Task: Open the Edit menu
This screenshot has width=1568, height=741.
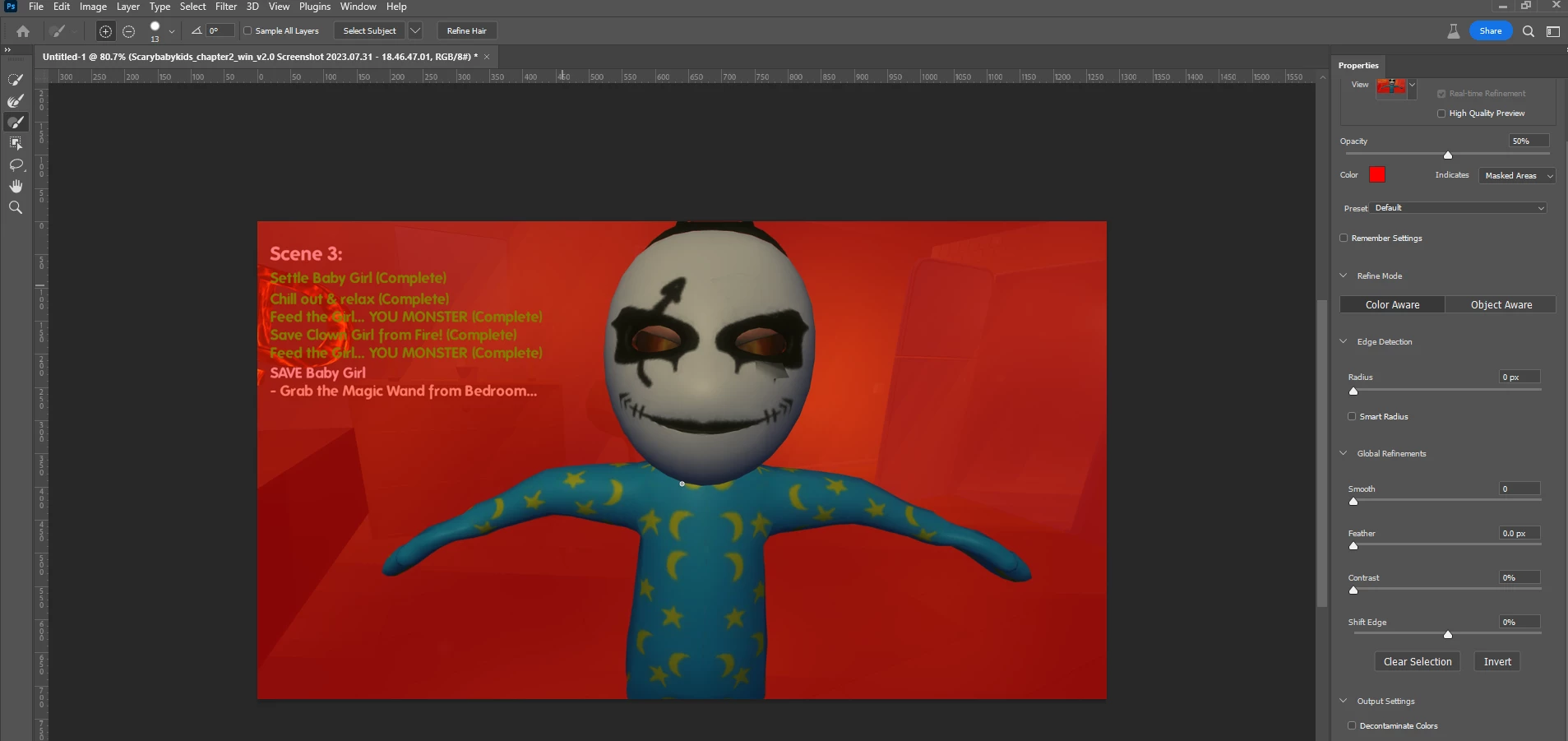Action: 62,7
